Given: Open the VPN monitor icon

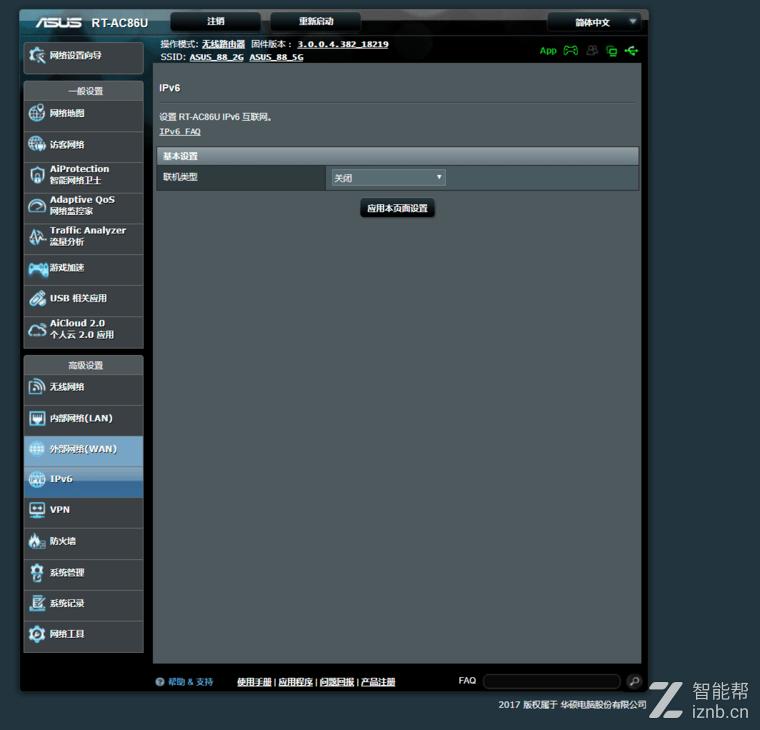Looking at the screenshot, I should pyautogui.click(x=37, y=510).
